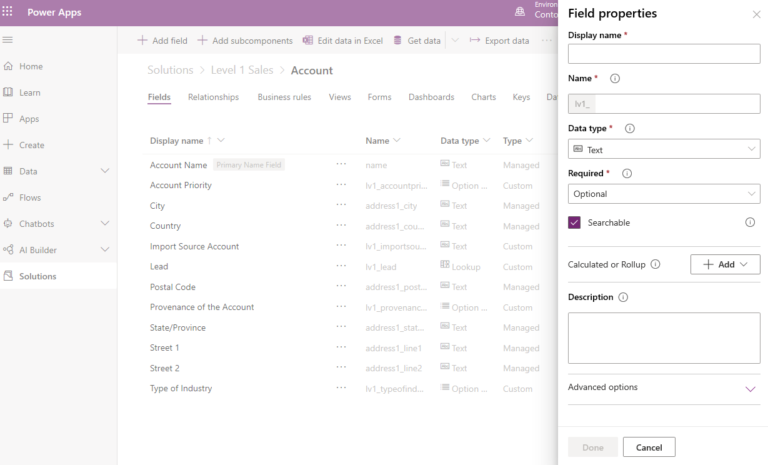Click the Done button

coord(593,447)
